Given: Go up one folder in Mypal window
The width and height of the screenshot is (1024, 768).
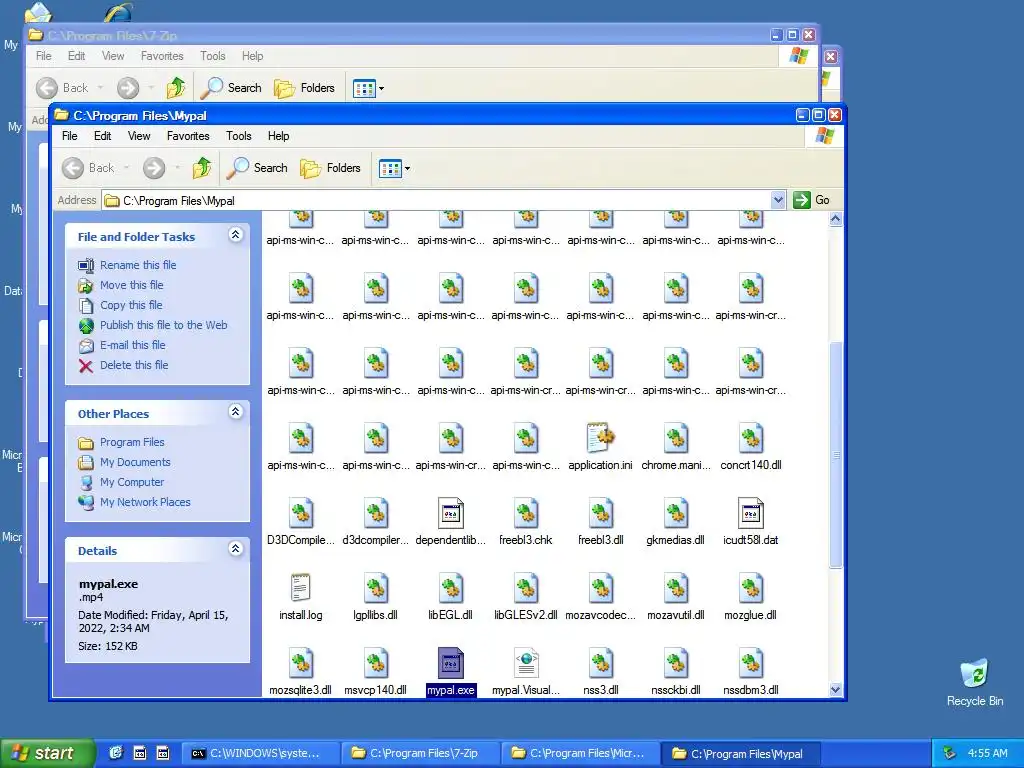Looking at the screenshot, I should click(202, 168).
